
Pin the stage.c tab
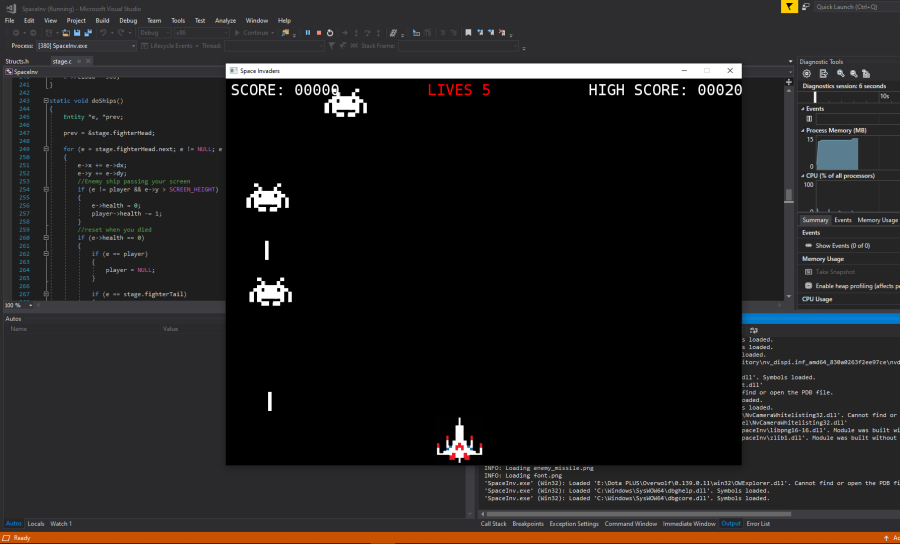point(79,61)
